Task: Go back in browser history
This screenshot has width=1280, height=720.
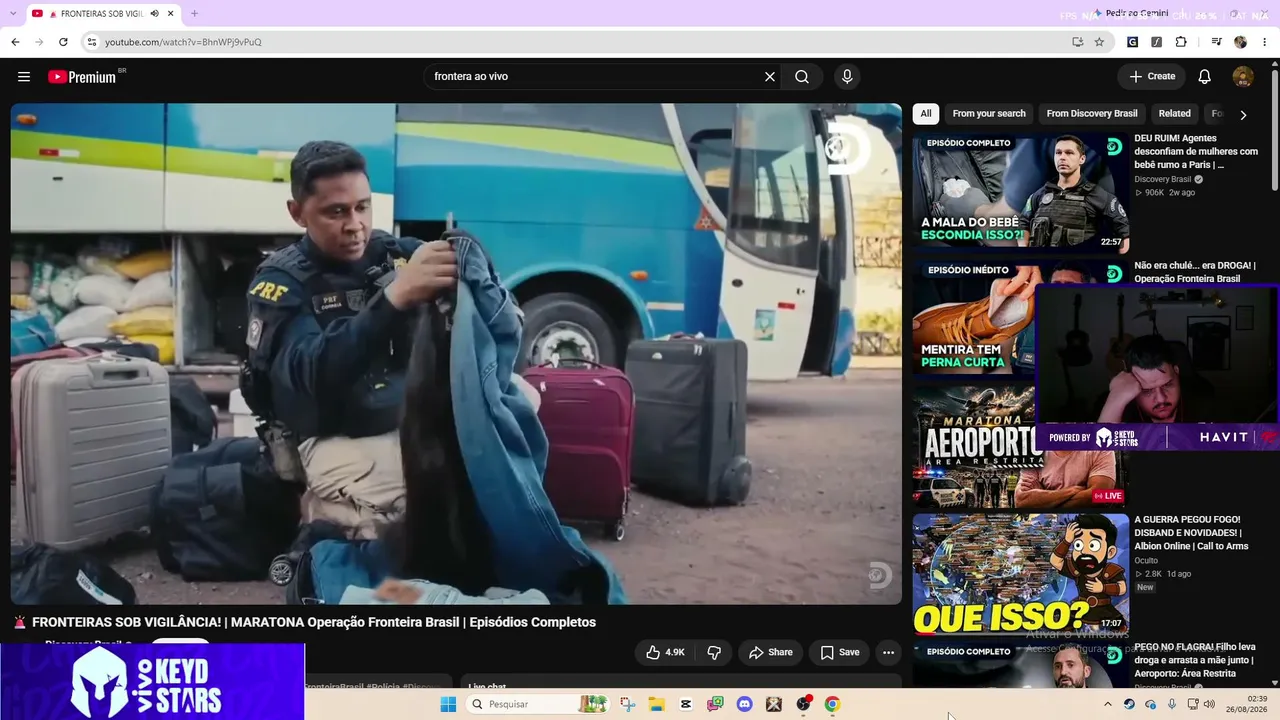Action: tap(15, 42)
